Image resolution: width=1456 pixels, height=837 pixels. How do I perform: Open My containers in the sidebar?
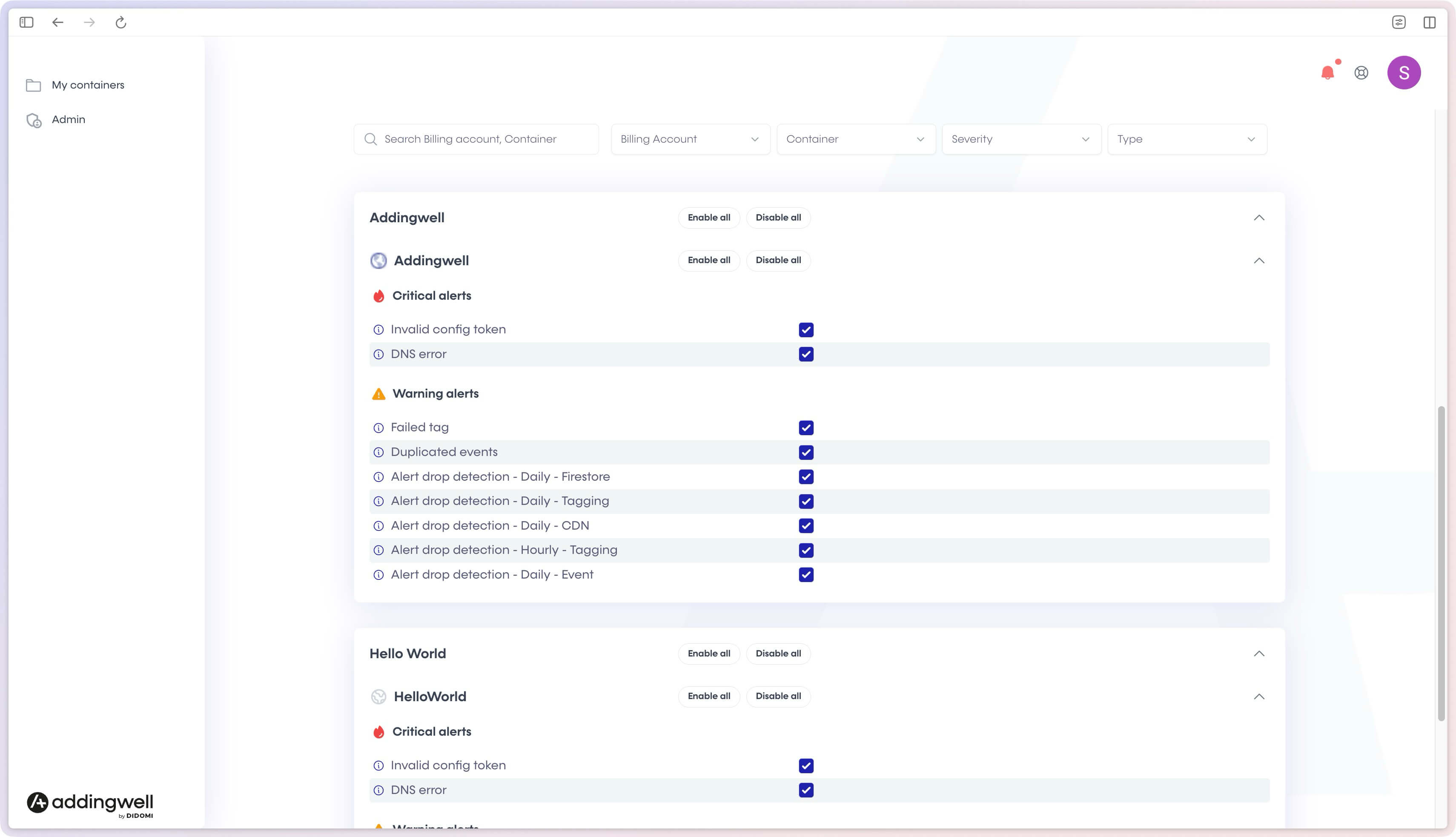point(87,85)
